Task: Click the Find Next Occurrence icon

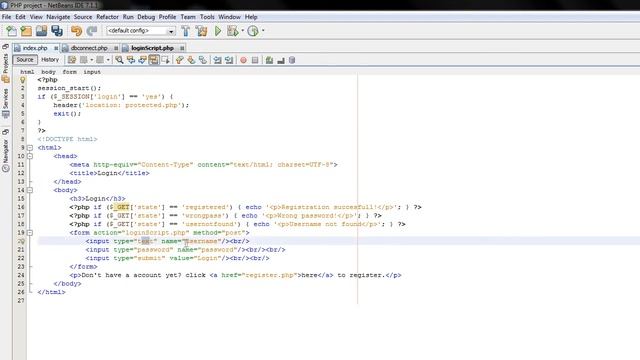Action: (x=142, y=60)
